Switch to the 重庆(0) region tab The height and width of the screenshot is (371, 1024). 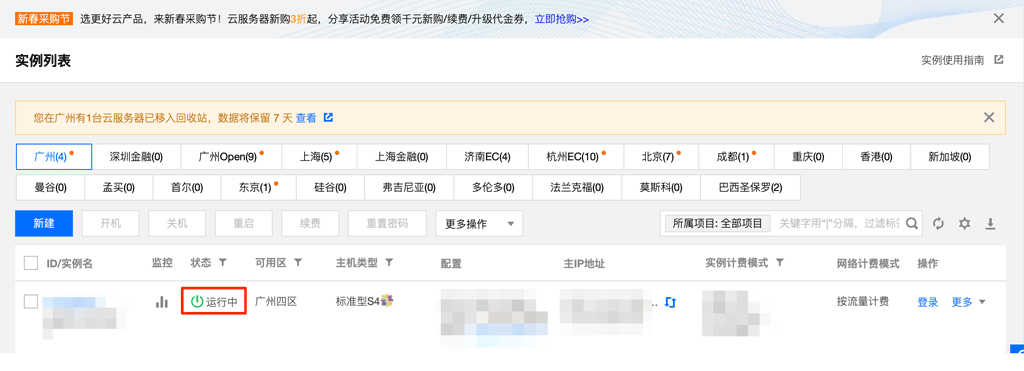click(x=808, y=157)
